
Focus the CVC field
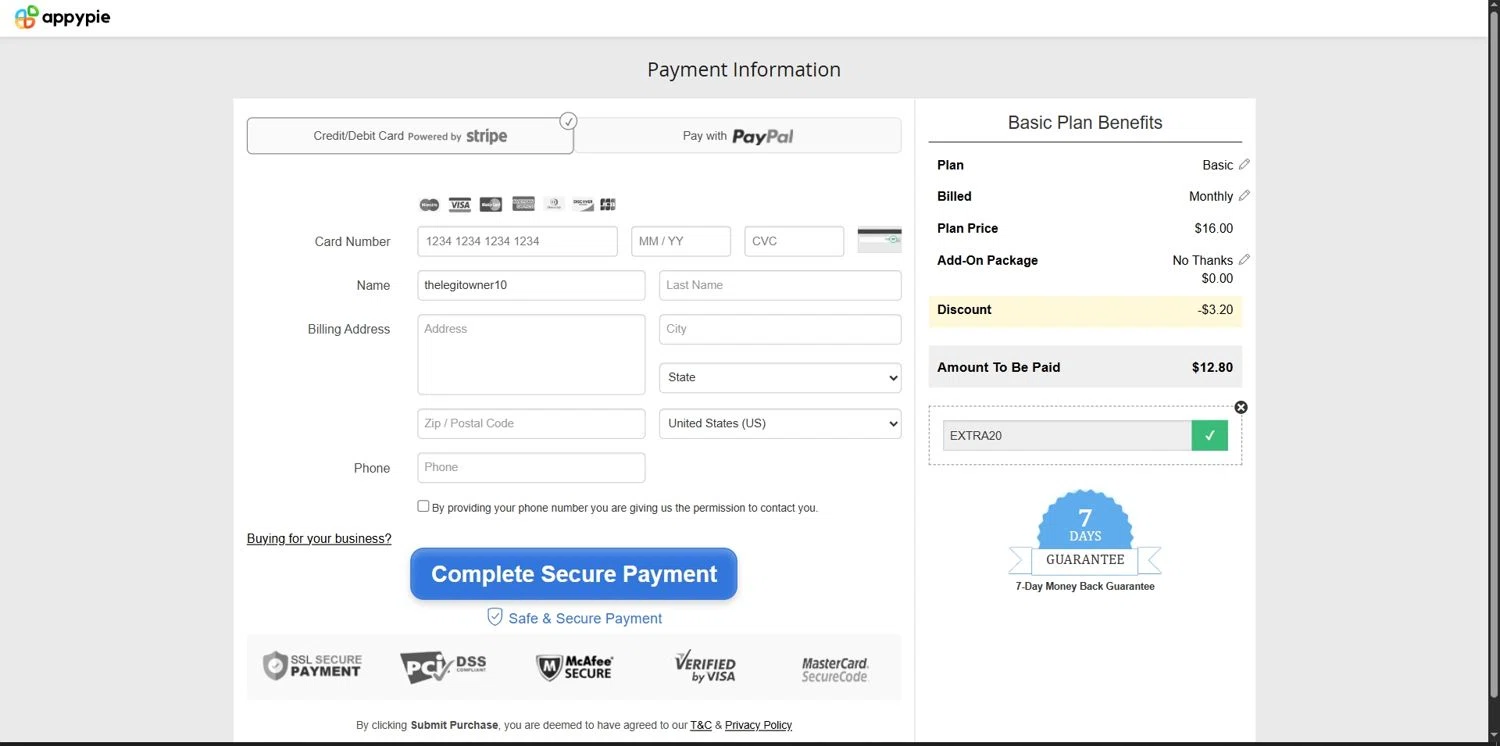(x=794, y=241)
